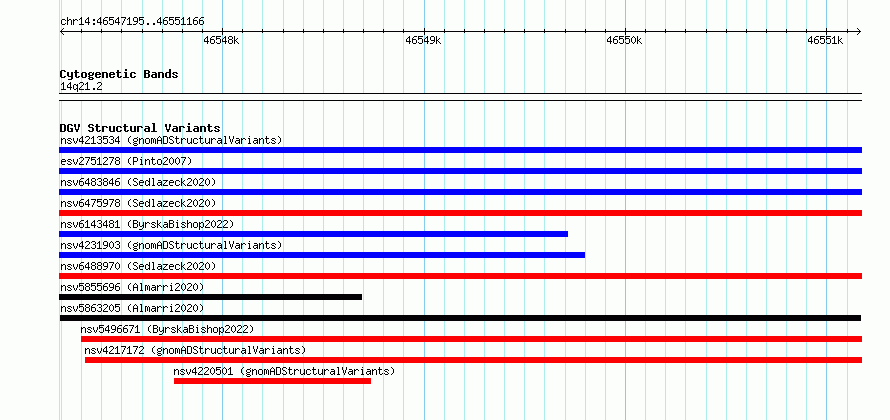Click the nsv5855696 (Almarri2020) label

click(x=132, y=287)
